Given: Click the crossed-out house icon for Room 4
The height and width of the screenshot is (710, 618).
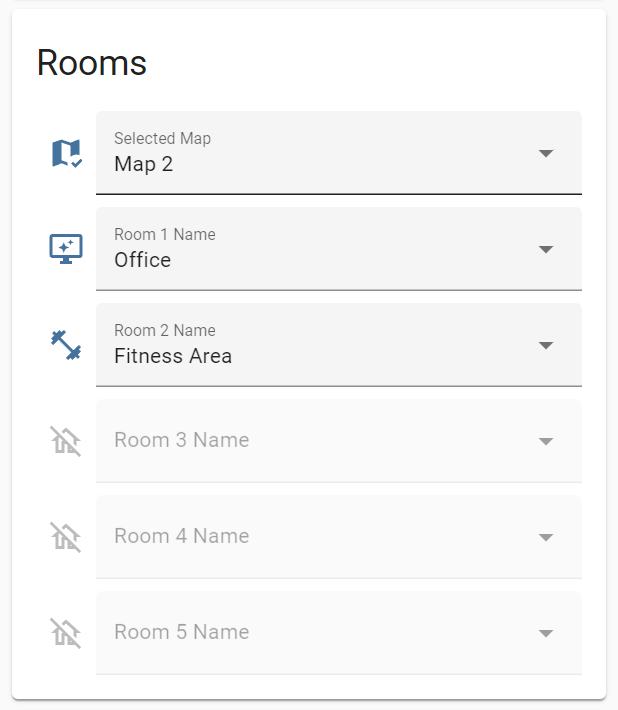Looking at the screenshot, I should (66, 537).
